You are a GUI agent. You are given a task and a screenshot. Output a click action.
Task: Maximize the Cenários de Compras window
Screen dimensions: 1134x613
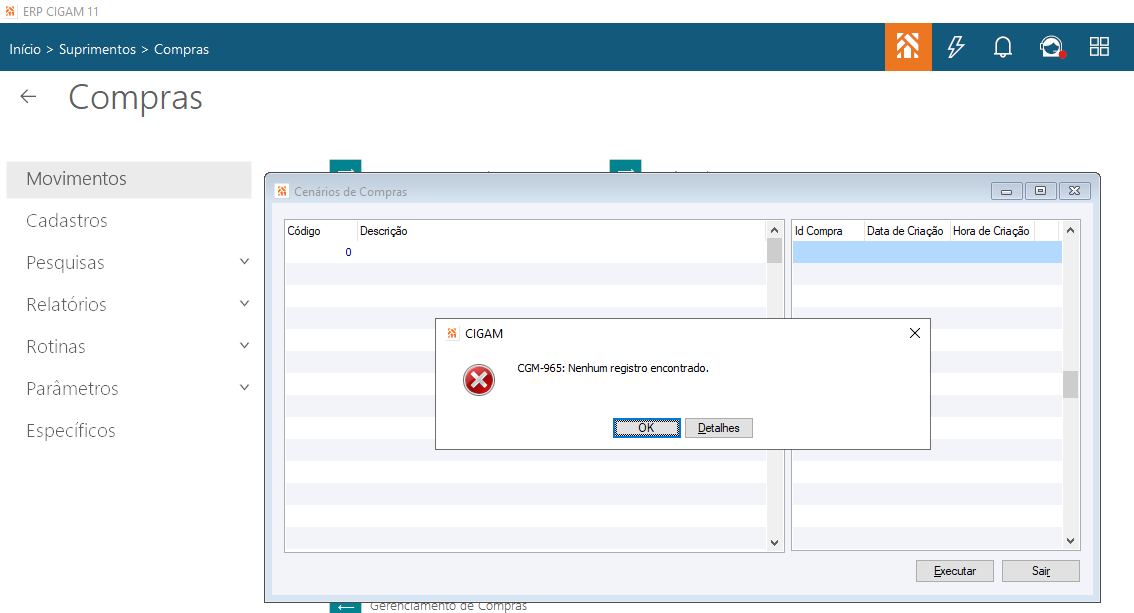point(1040,191)
